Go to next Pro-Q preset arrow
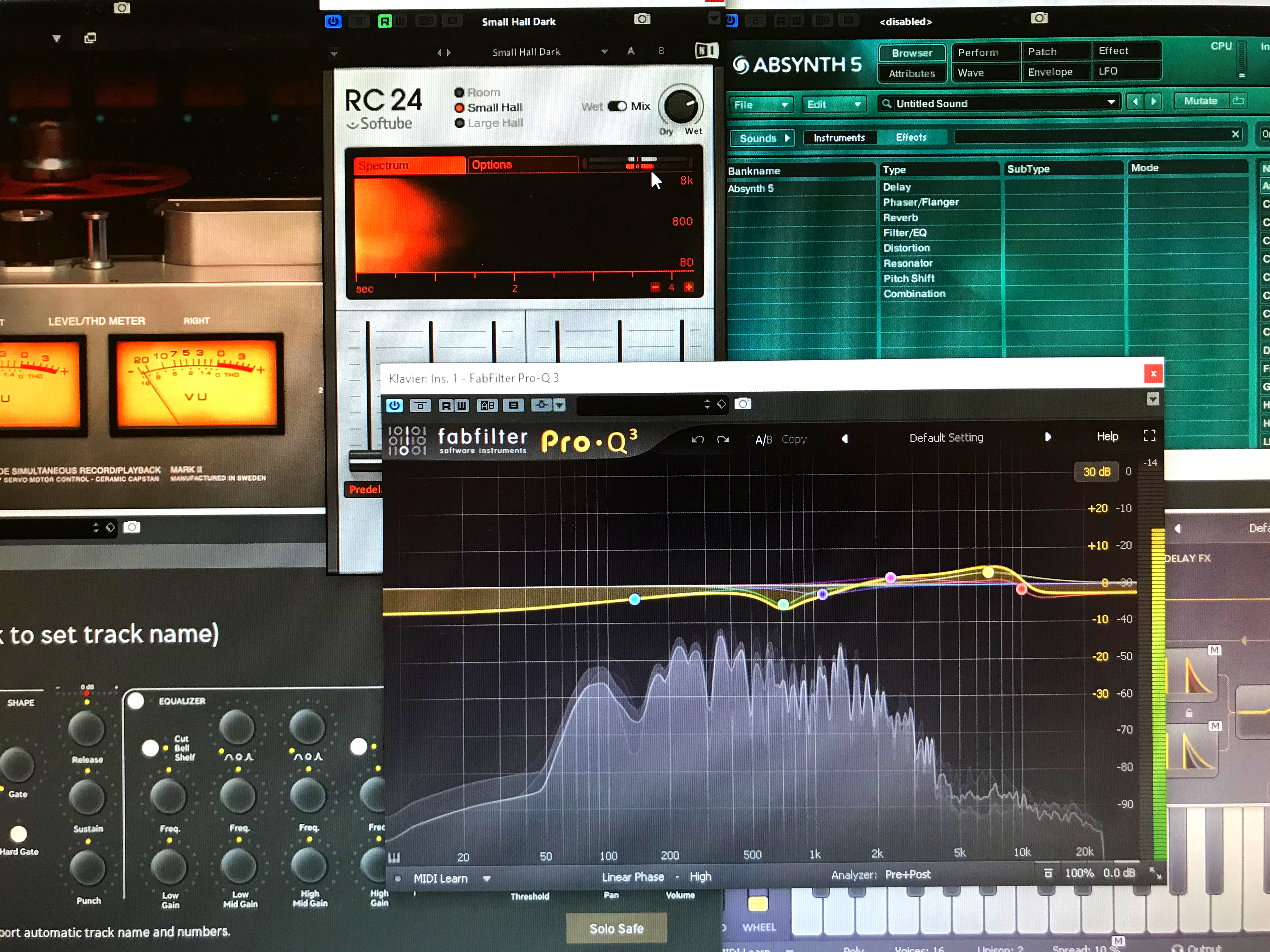Screen dimensions: 1270x952 click(x=1048, y=437)
